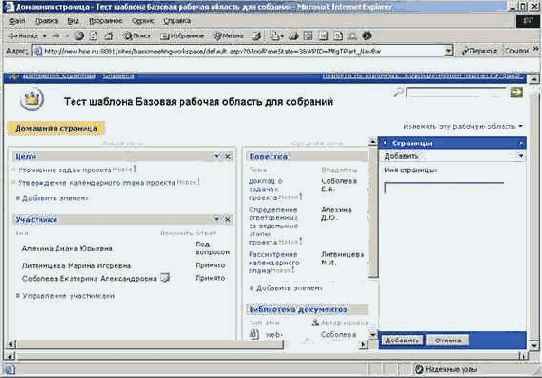Click the Отмена button in Страницы pane
Image resolution: width=542 pixels, height=378 pixels.
click(448, 340)
